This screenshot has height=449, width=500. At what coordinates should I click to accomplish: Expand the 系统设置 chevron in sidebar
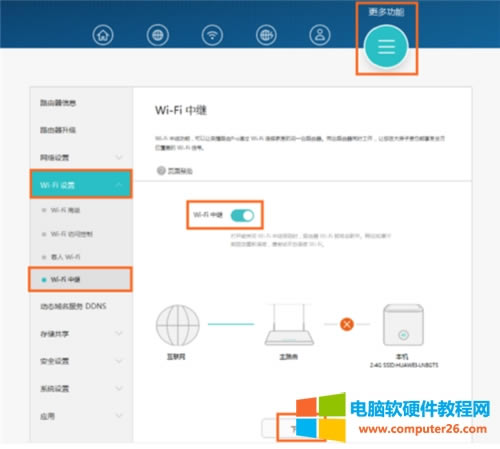(x=119, y=388)
